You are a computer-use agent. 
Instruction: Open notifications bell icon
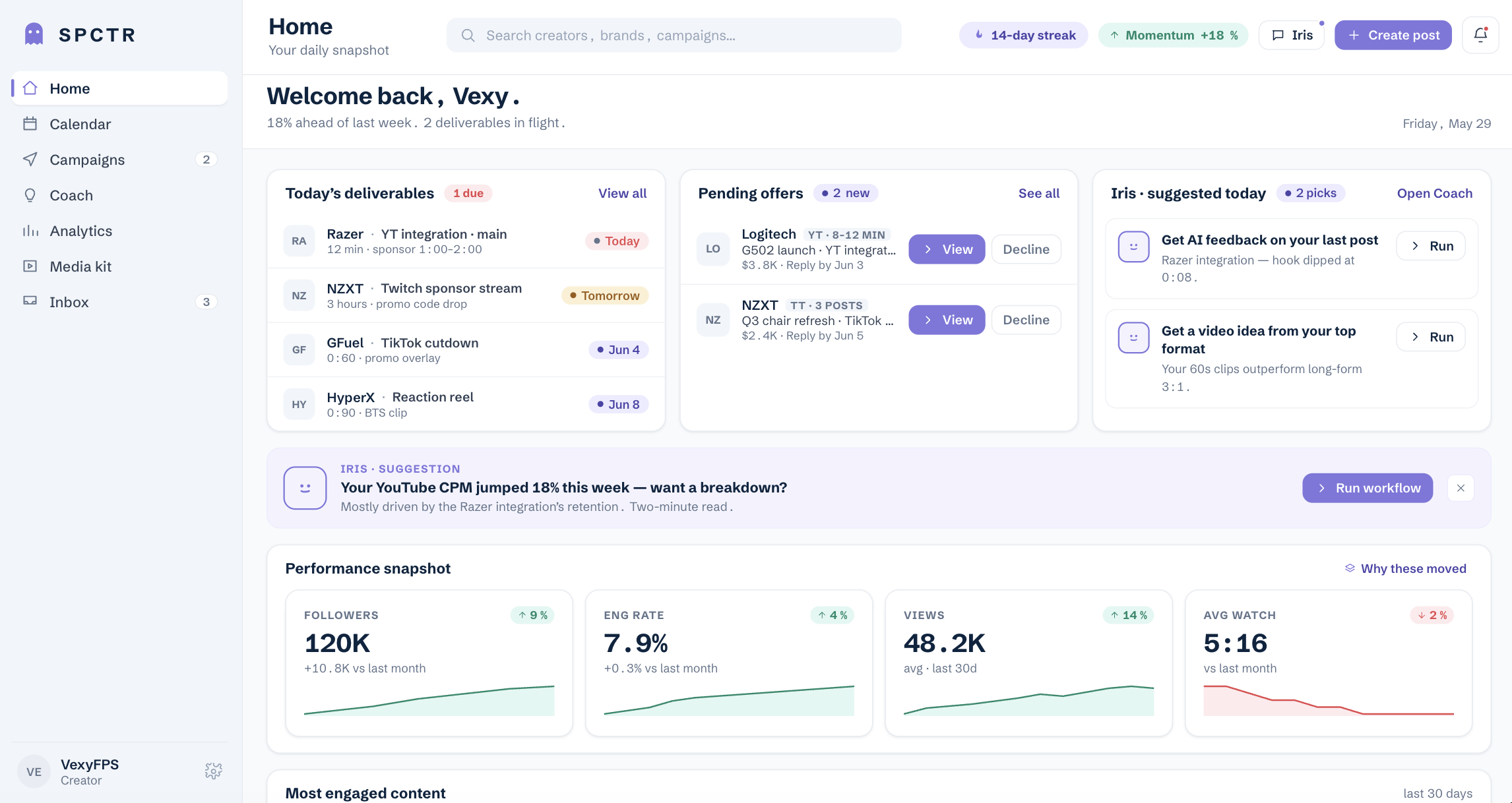(1480, 35)
